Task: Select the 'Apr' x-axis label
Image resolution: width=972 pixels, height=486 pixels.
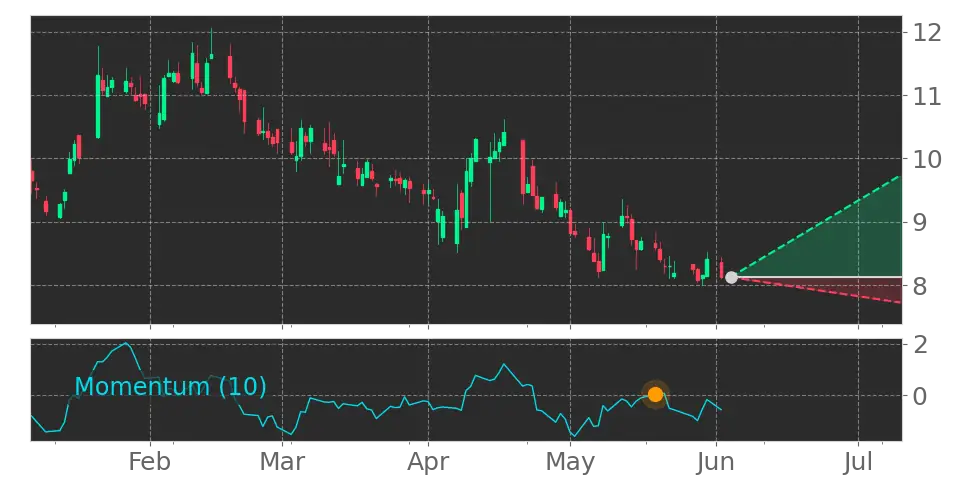Action: click(x=428, y=463)
